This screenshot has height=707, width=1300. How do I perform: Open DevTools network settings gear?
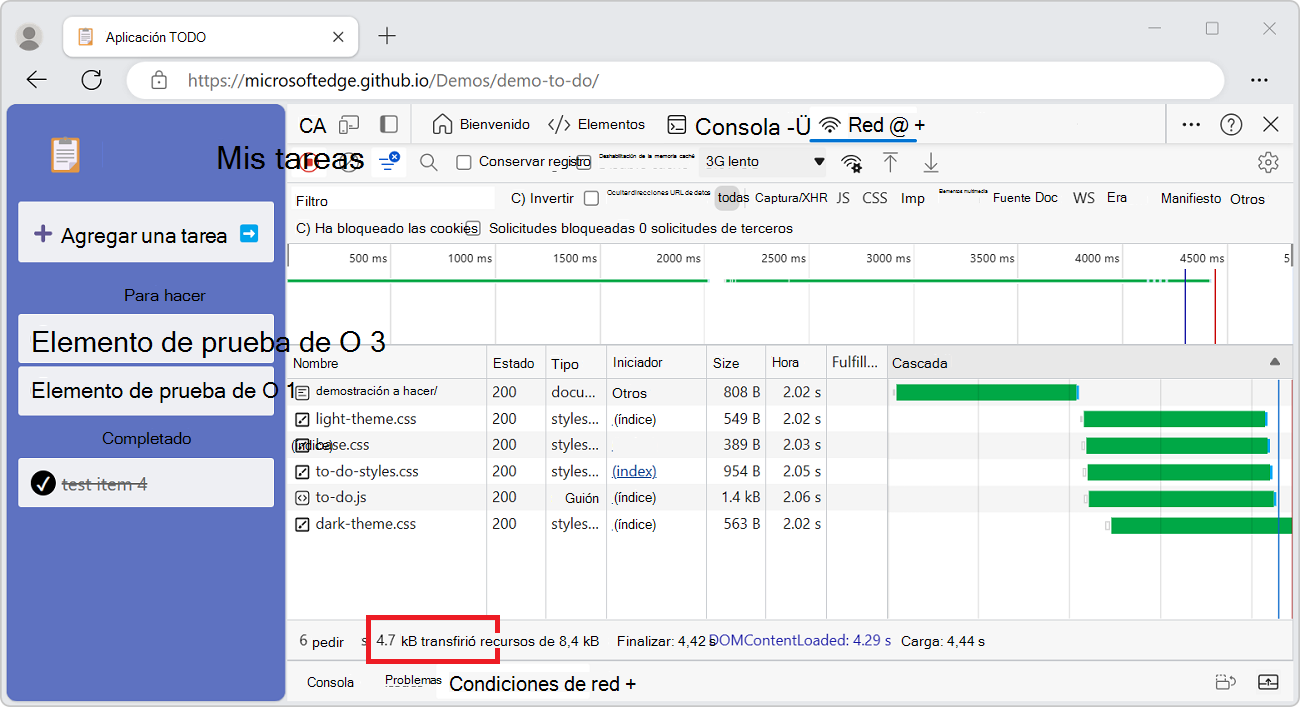point(1268,161)
